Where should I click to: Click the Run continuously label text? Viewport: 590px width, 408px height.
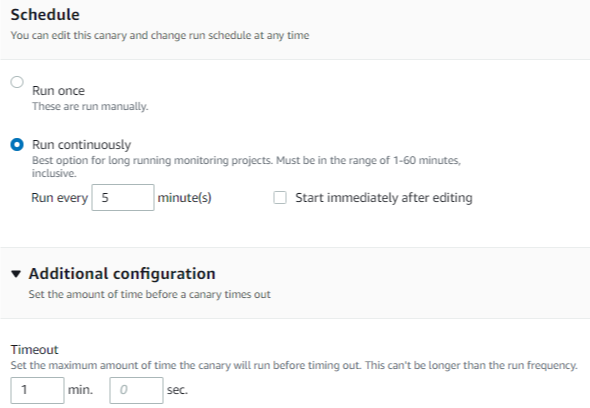[82, 145]
